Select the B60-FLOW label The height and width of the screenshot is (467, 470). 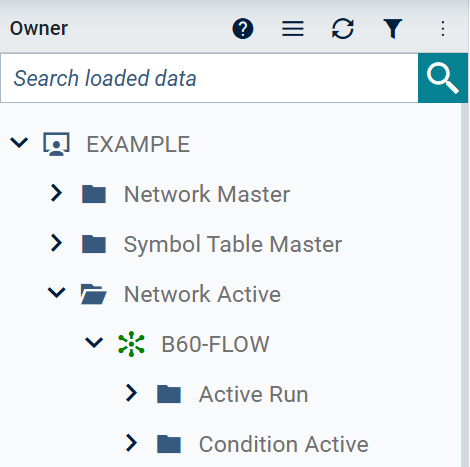tap(215, 344)
